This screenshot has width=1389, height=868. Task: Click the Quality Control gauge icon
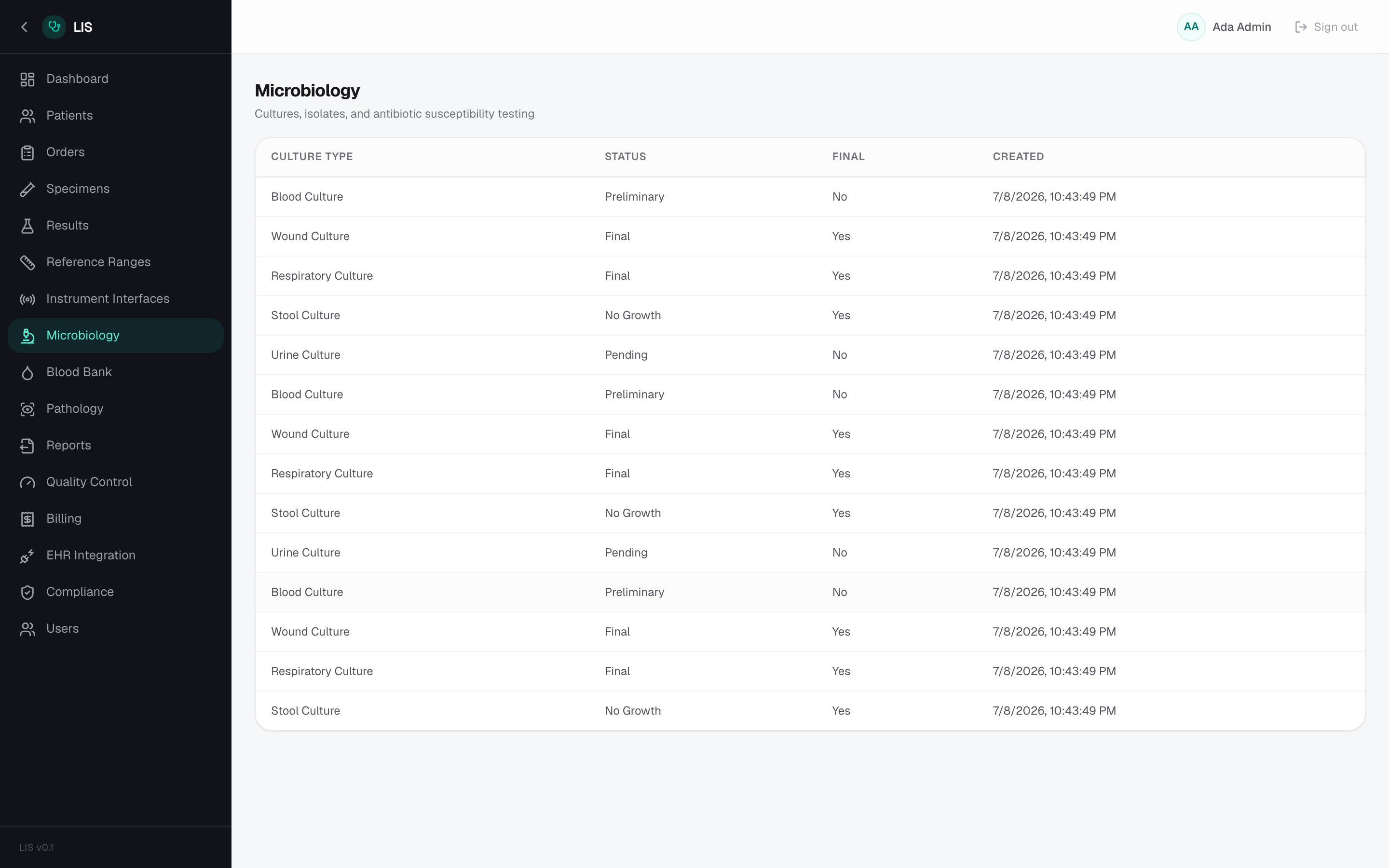tap(27, 482)
